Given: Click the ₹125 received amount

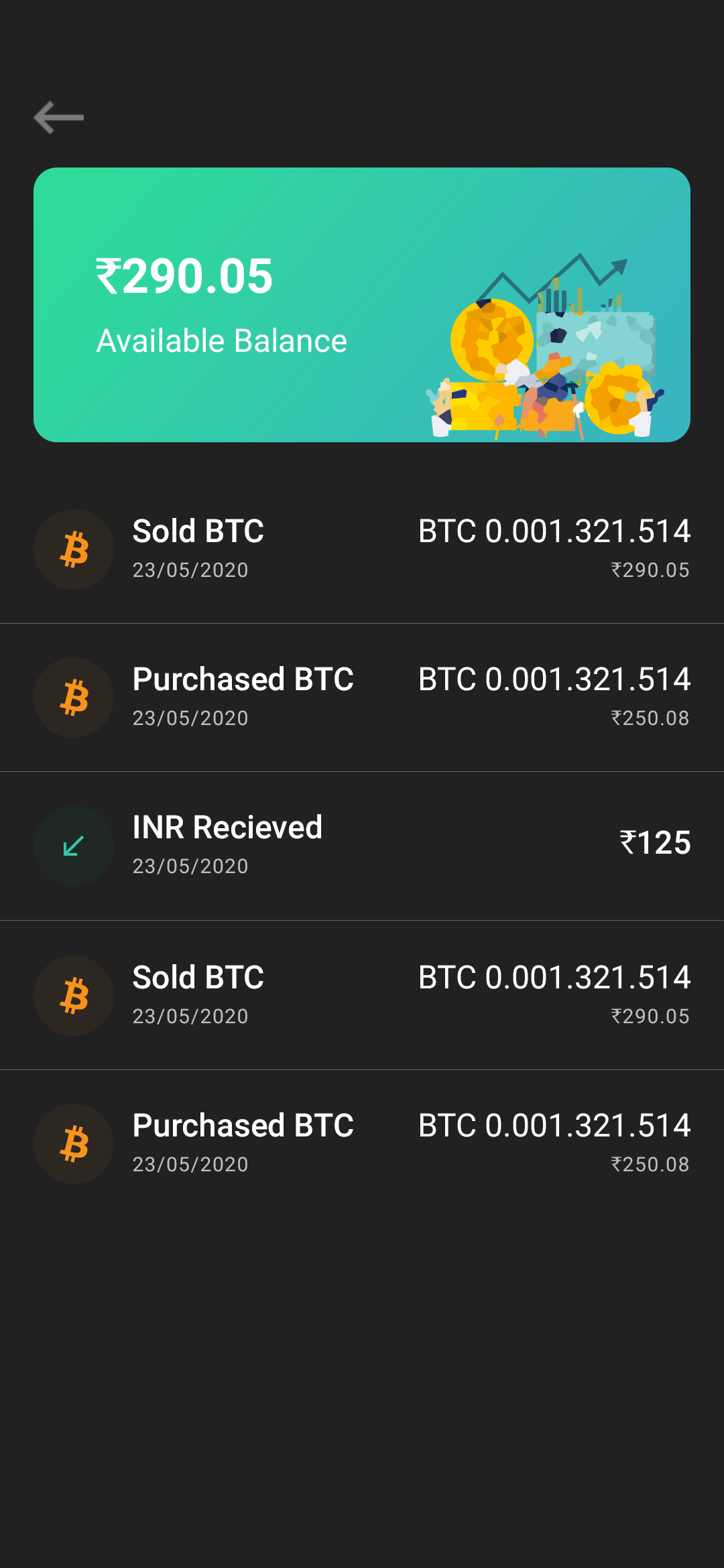Looking at the screenshot, I should click(655, 843).
